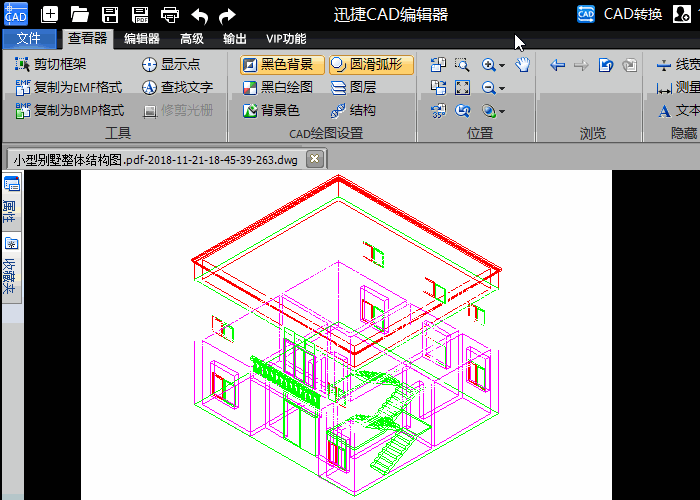Click the zoom out magnifier icon

(488, 88)
